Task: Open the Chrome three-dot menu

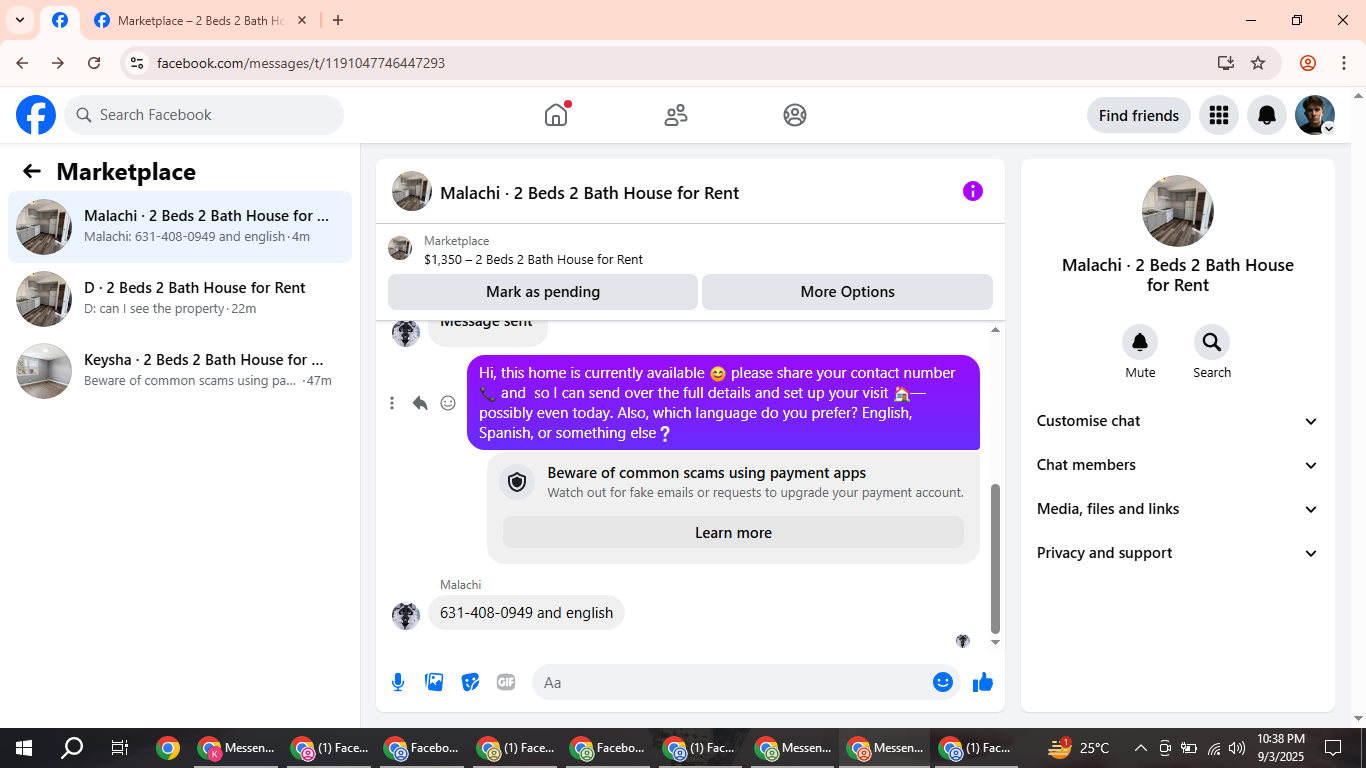Action: (x=1344, y=63)
